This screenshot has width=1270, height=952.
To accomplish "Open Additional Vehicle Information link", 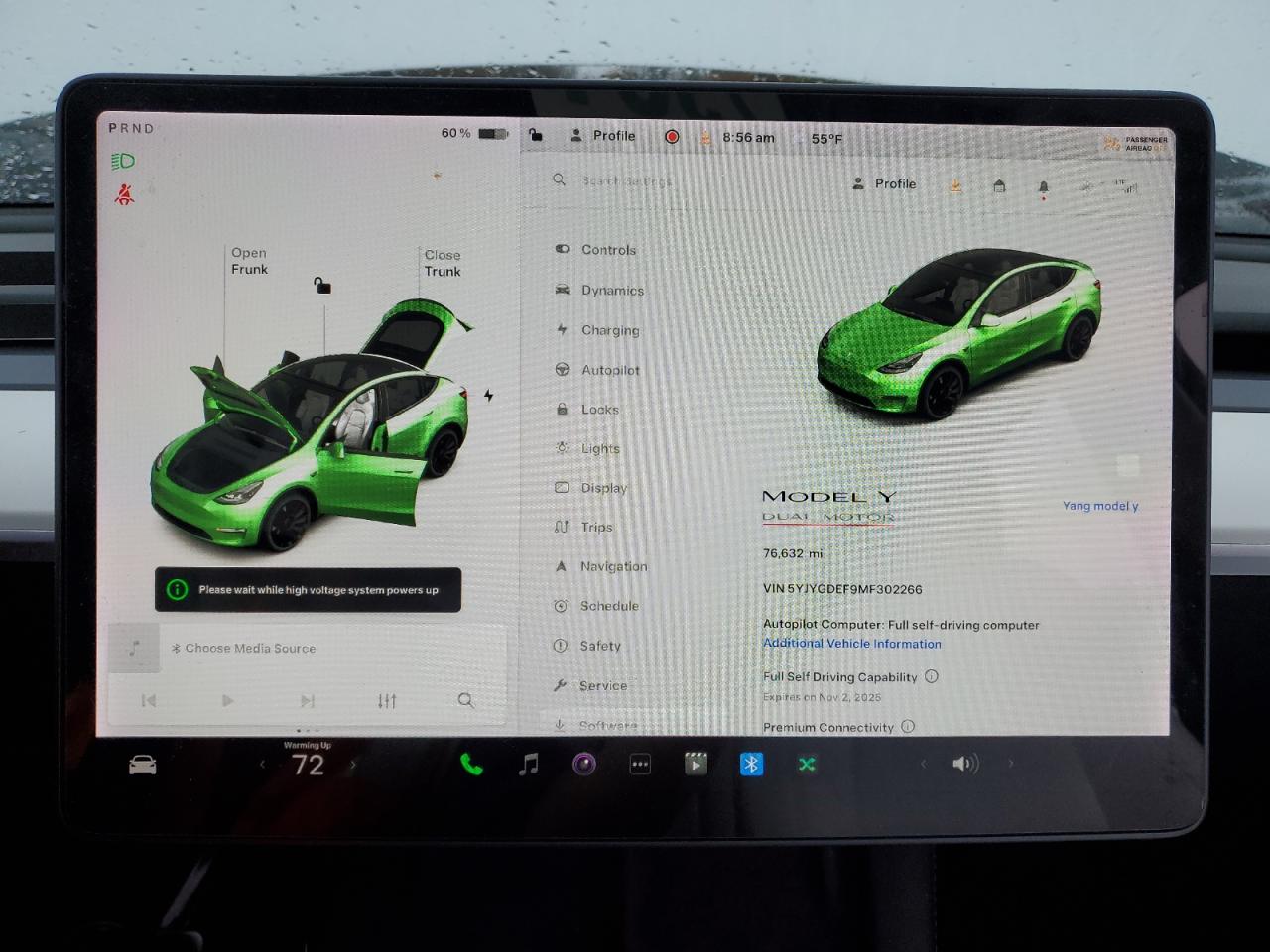I will 851,643.
